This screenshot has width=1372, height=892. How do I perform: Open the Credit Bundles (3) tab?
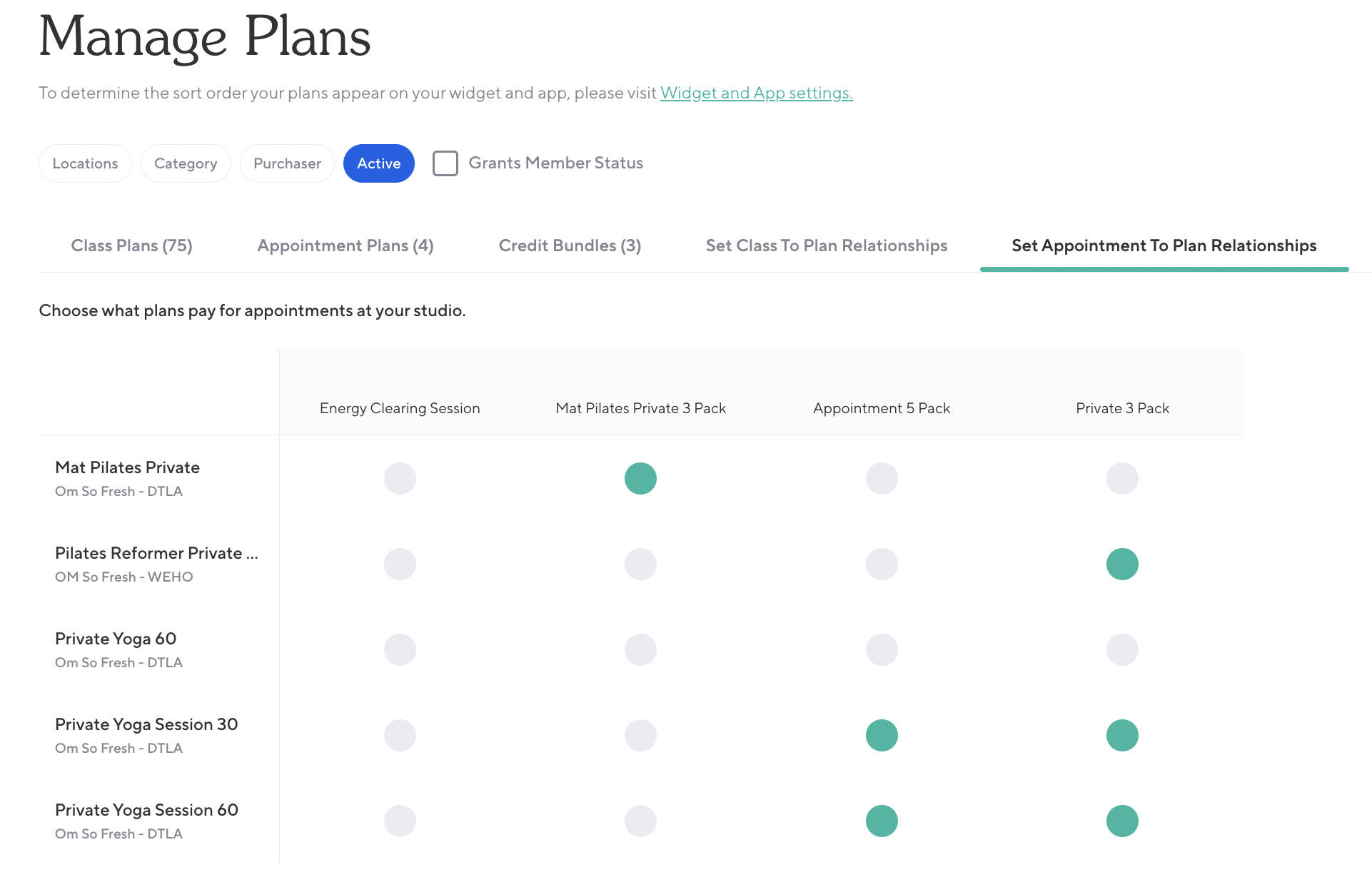(x=570, y=245)
